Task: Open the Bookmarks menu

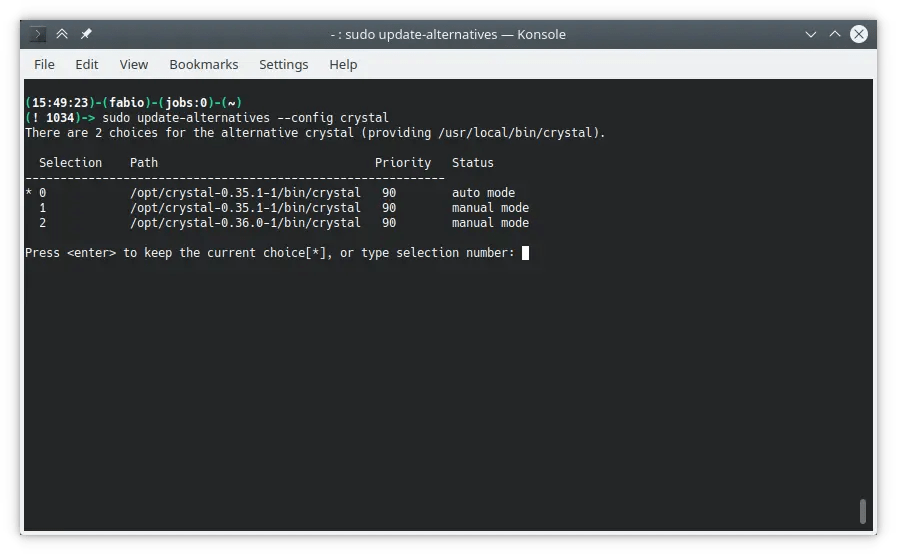Action: pyautogui.click(x=204, y=65)
